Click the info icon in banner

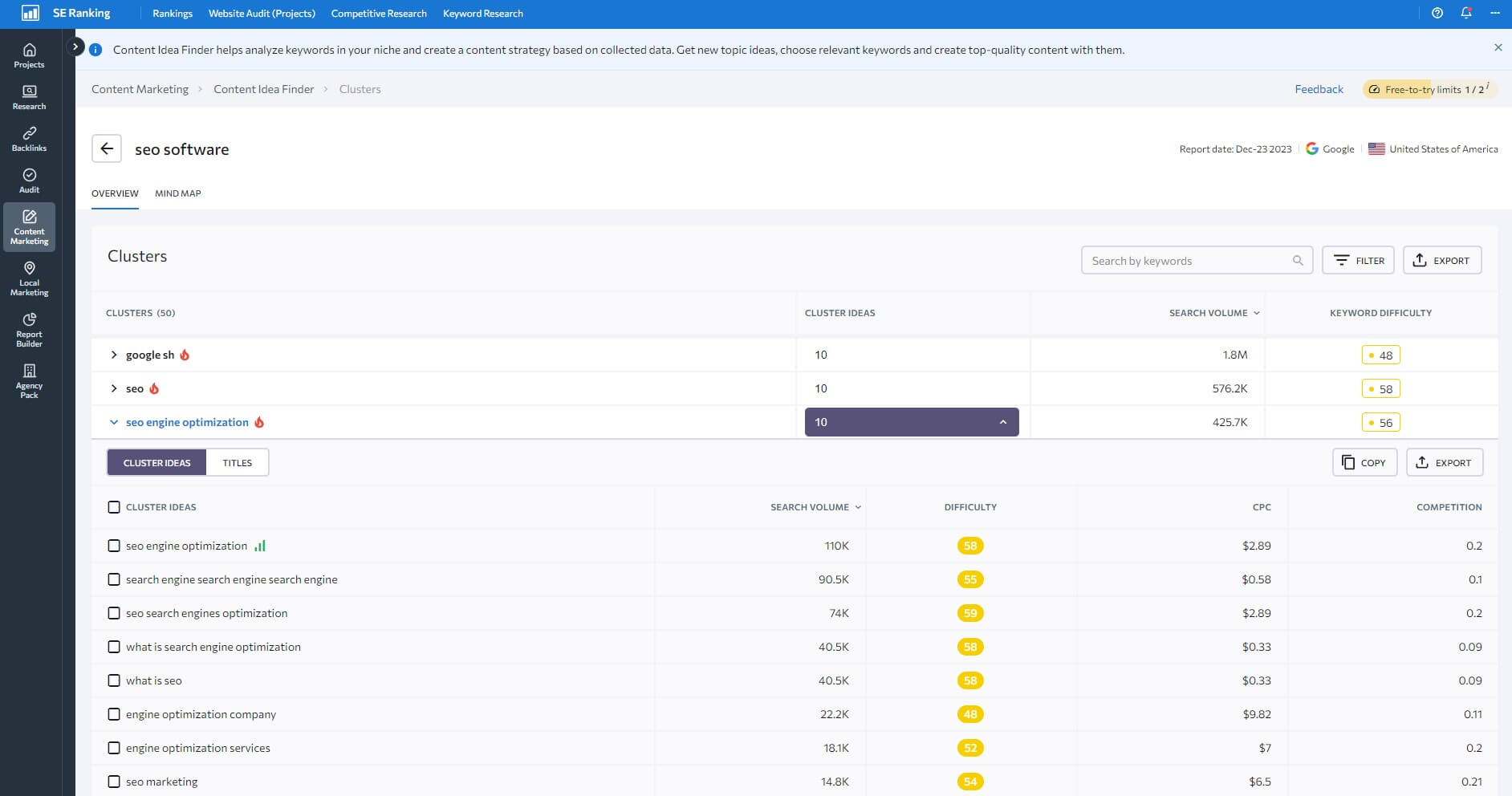point(96,50)
